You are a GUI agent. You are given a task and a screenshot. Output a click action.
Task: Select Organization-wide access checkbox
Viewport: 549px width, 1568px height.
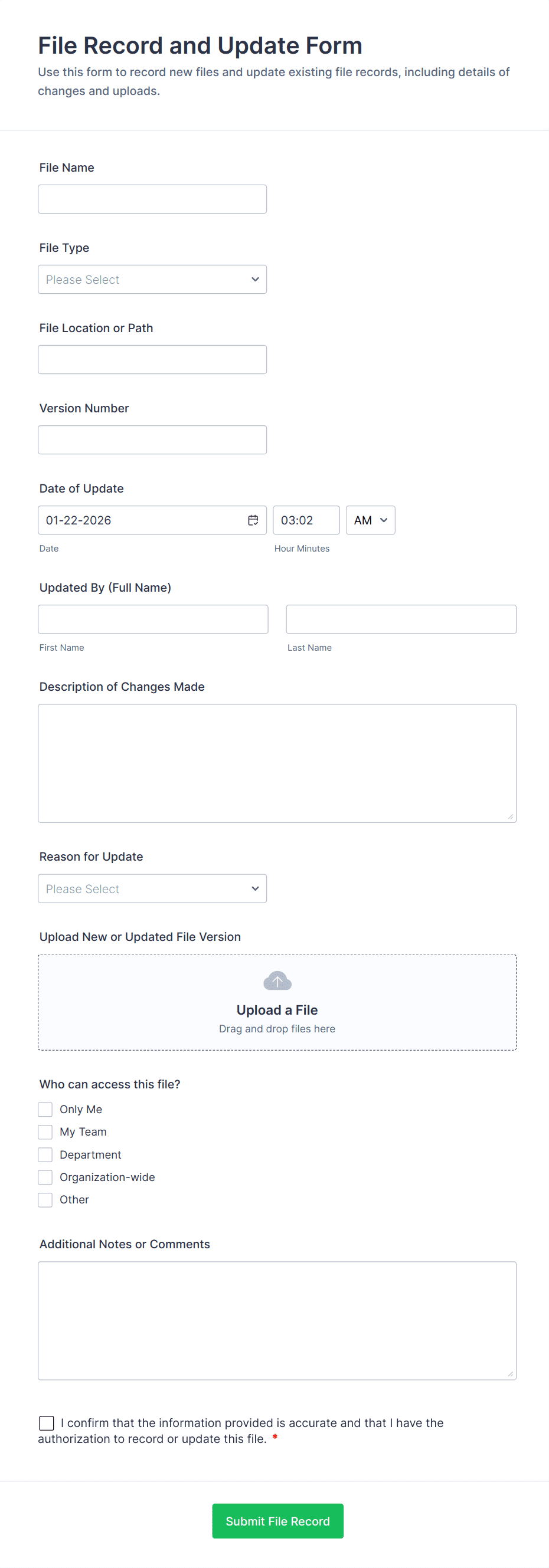click(45, 1177)
